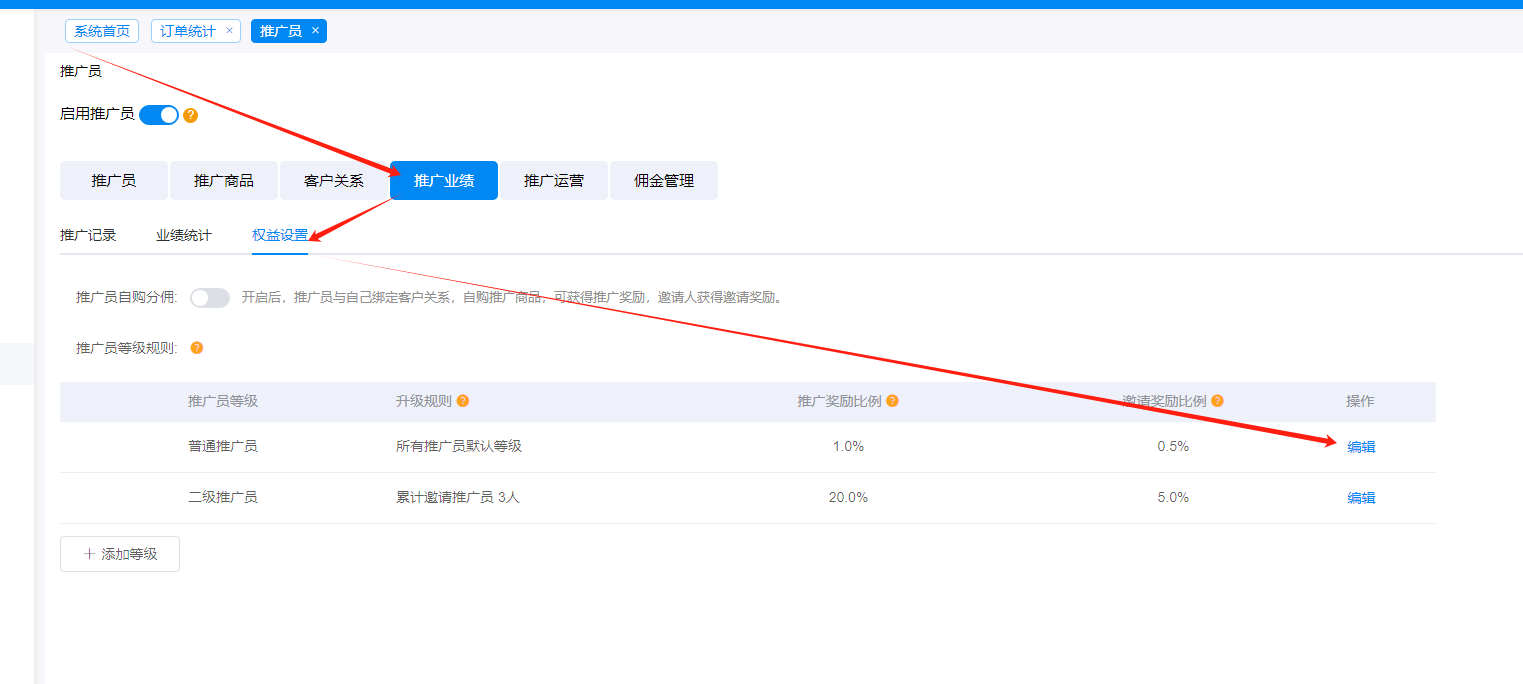Click help icon in 升级规则 column header
Viewport: 1523px width, 684px height.
tap(463, 401)
